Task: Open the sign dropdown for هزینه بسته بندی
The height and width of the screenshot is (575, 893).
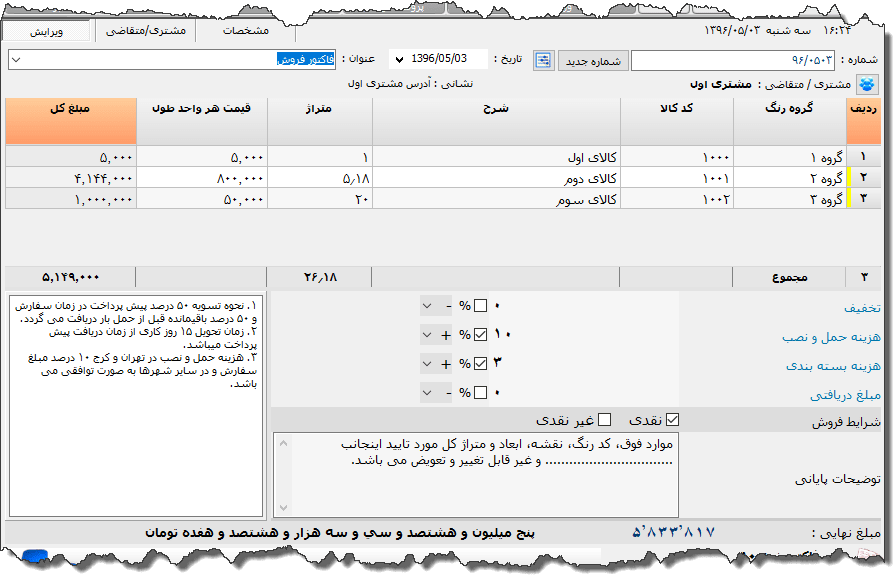Action: (x=437, y=363)
